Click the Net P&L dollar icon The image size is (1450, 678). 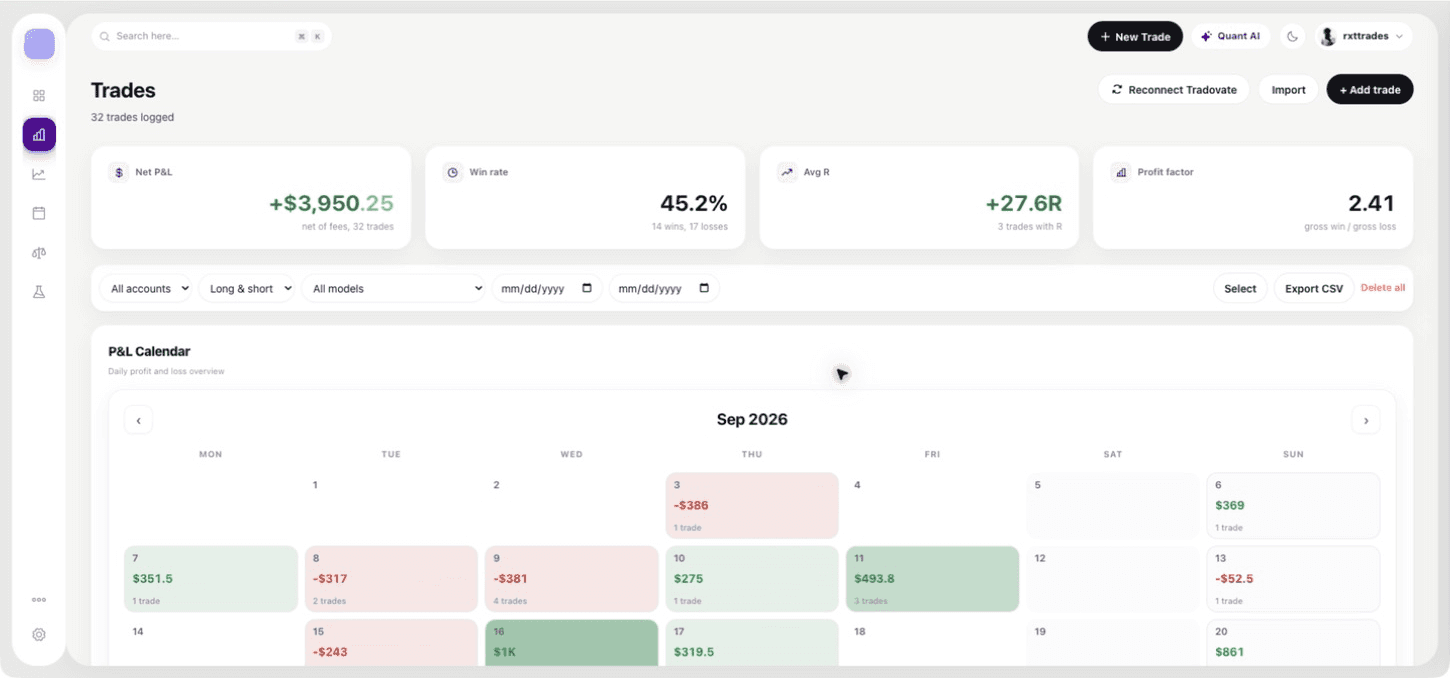pyautogui.click(x=119, y=172)
